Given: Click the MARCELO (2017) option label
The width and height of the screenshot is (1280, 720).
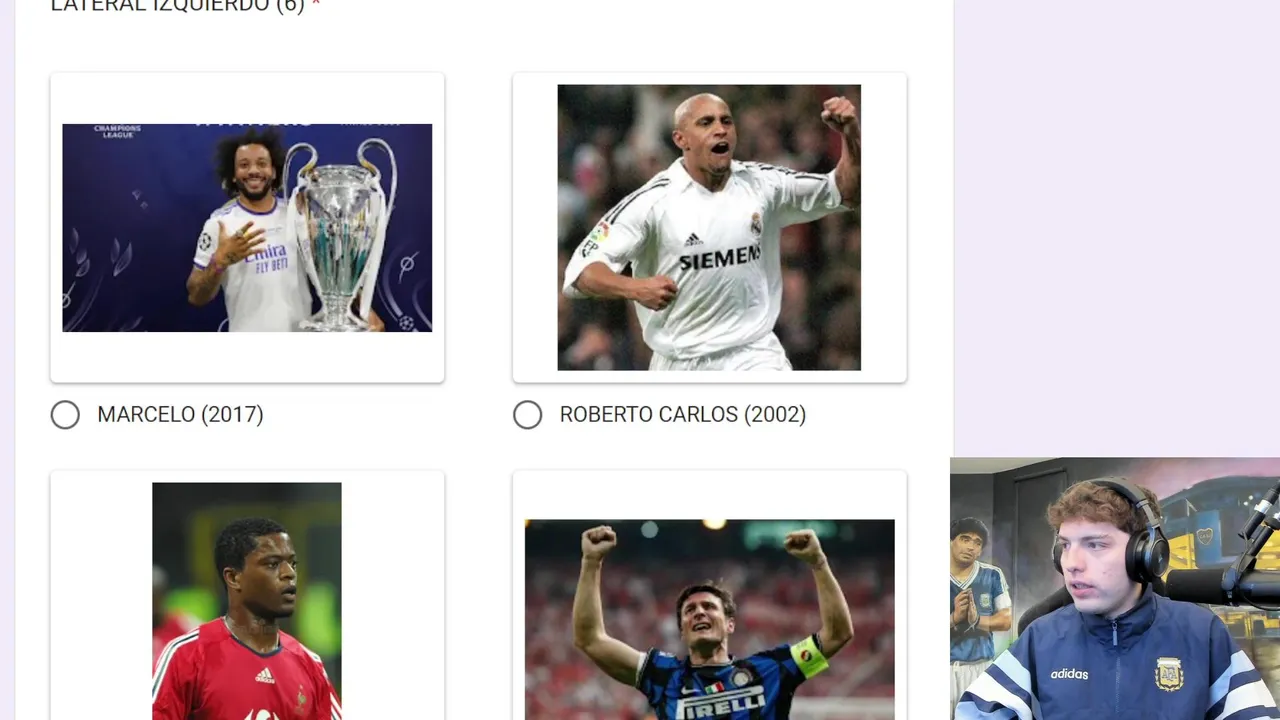Looking at the screenshot, I should pyautogui.click(x=180, y=414).
